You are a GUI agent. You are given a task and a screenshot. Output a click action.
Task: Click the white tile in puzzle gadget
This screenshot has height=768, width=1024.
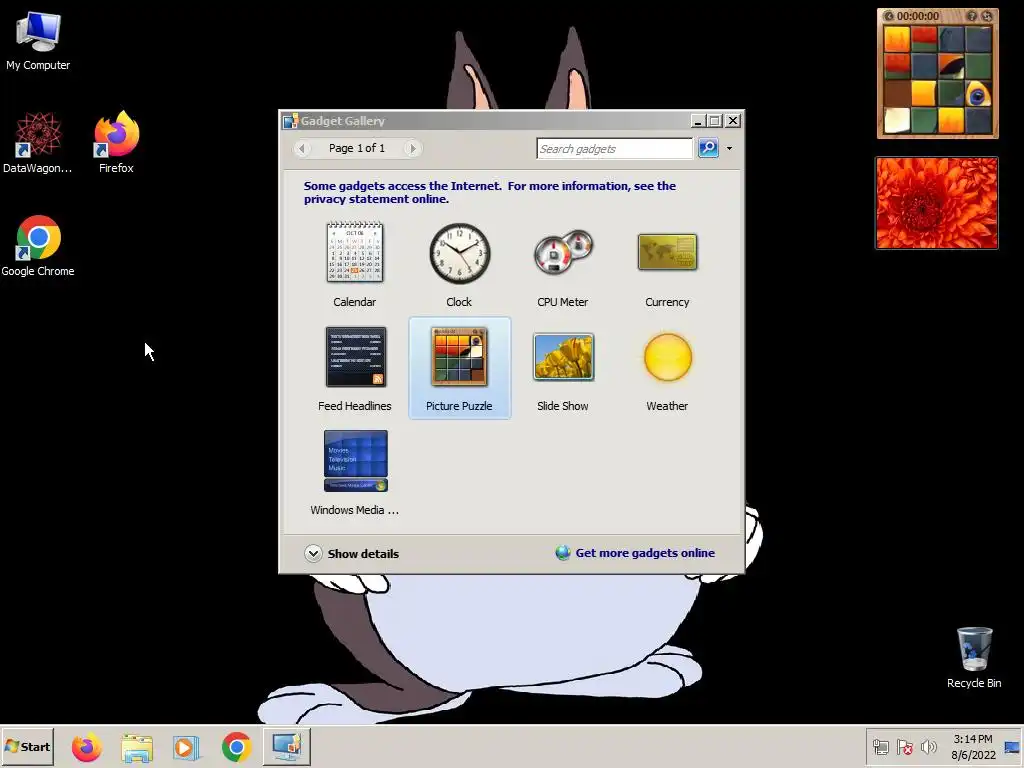pyautogui.click(x=897, y=120)
